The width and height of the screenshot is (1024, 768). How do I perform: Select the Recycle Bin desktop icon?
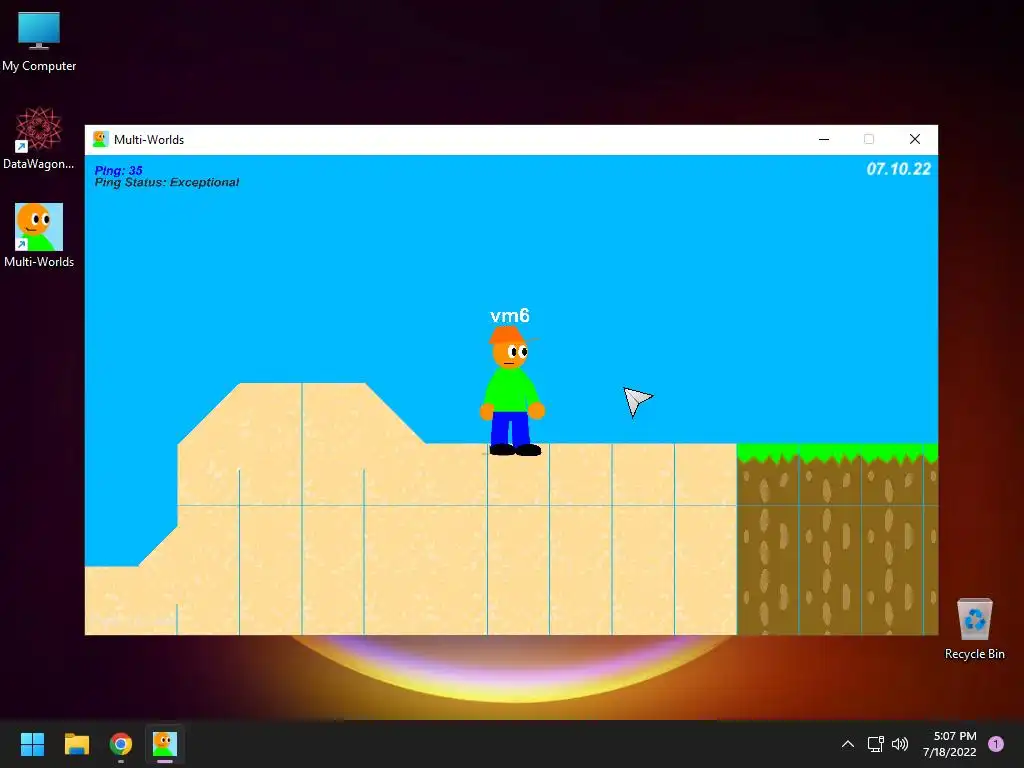tap(974, 629)
